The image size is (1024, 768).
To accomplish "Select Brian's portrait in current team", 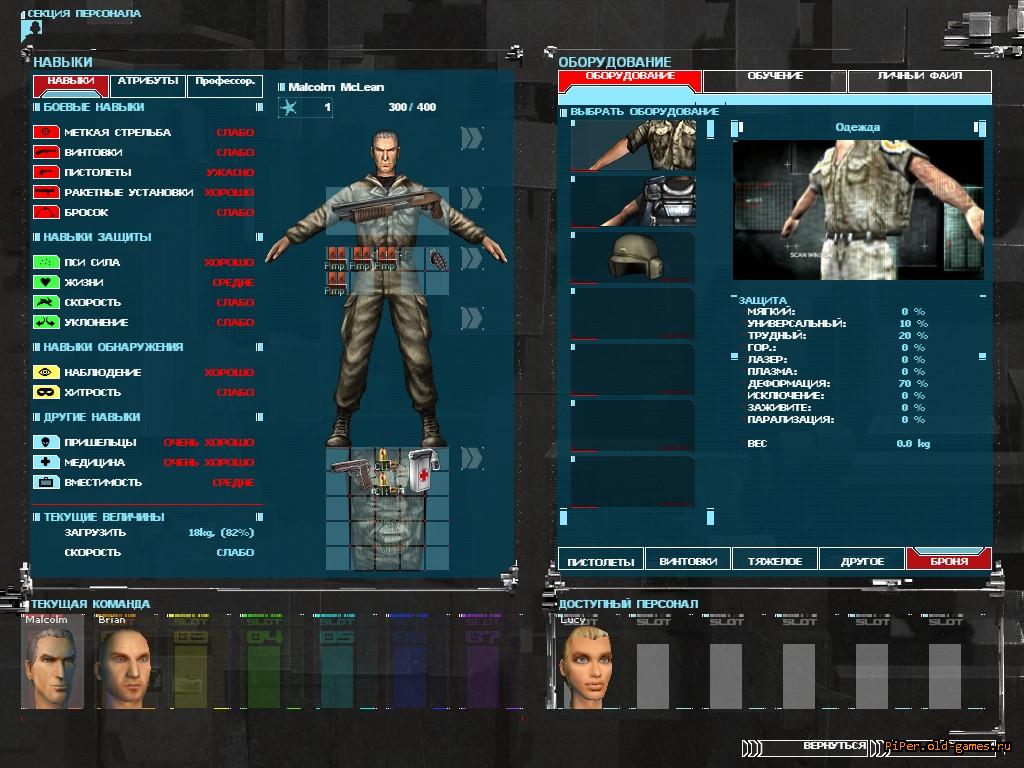I will [126, 668].
